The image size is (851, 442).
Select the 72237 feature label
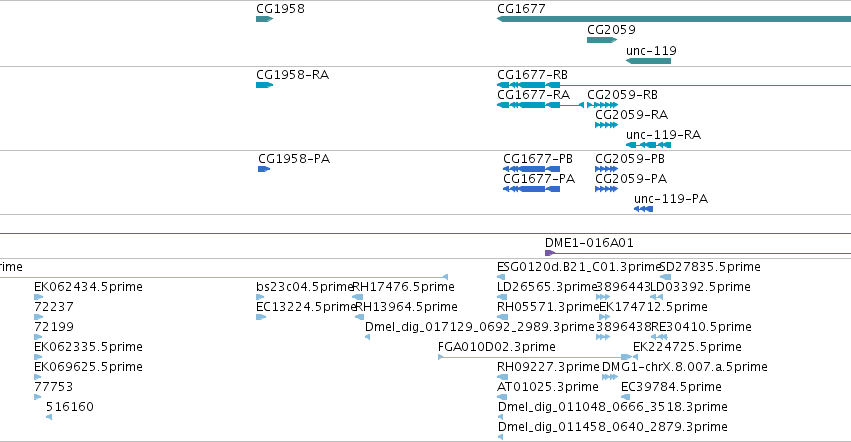click(x=54, y=307)
